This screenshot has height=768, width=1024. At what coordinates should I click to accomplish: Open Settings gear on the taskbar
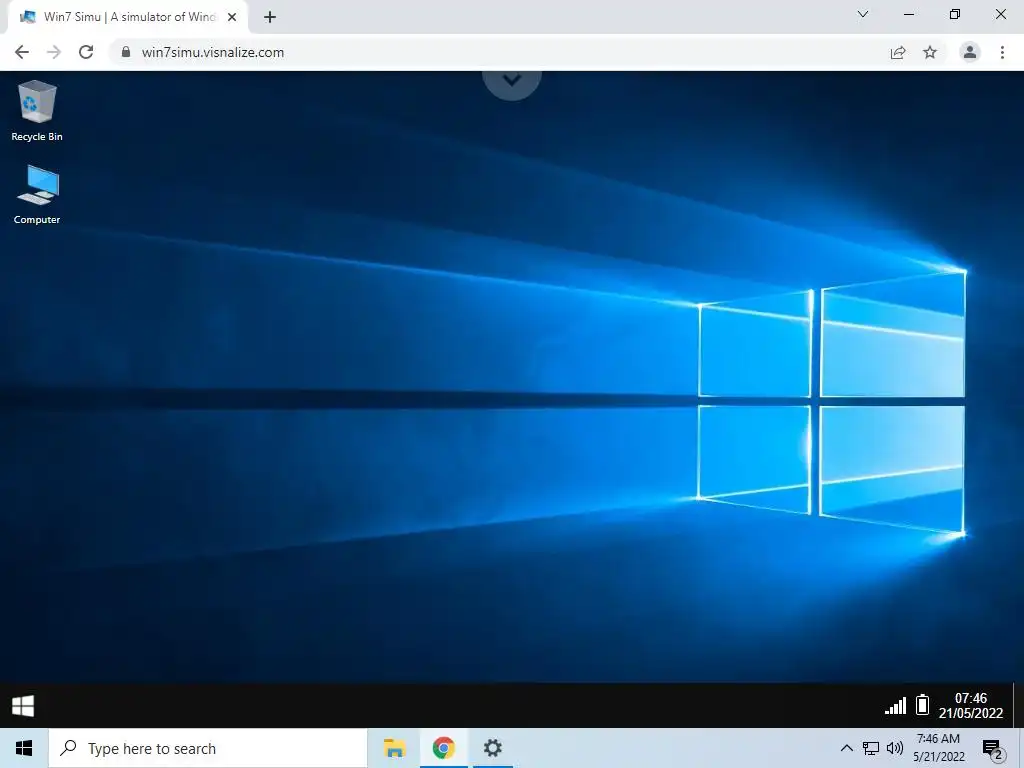pyautogui.click(x=492, y=748)
